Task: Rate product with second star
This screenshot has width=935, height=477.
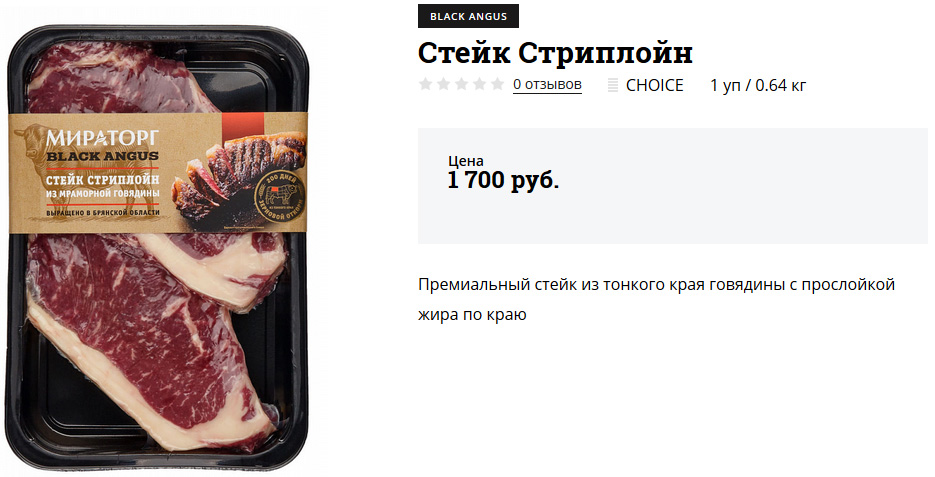Action: [x=443, y=84]
